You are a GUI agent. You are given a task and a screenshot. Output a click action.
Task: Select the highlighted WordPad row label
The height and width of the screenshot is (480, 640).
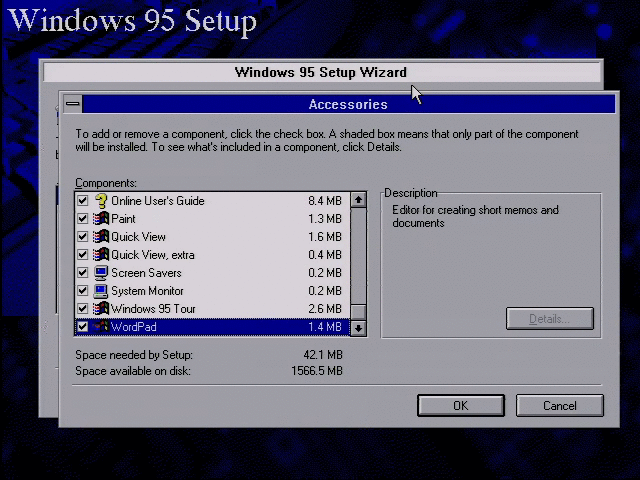[133, 327]
